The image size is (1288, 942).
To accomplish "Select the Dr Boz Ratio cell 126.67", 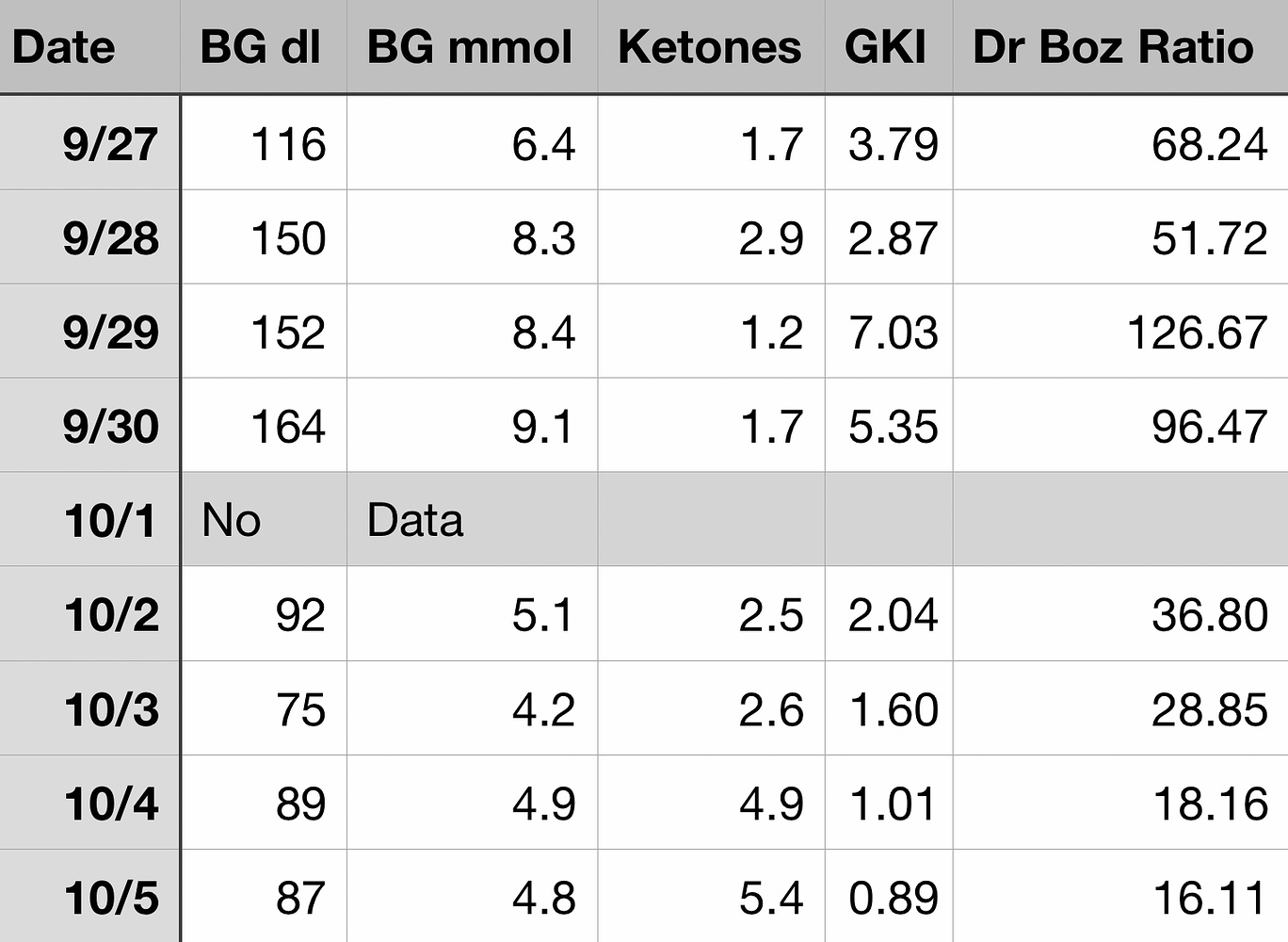I will point(1120,332).
